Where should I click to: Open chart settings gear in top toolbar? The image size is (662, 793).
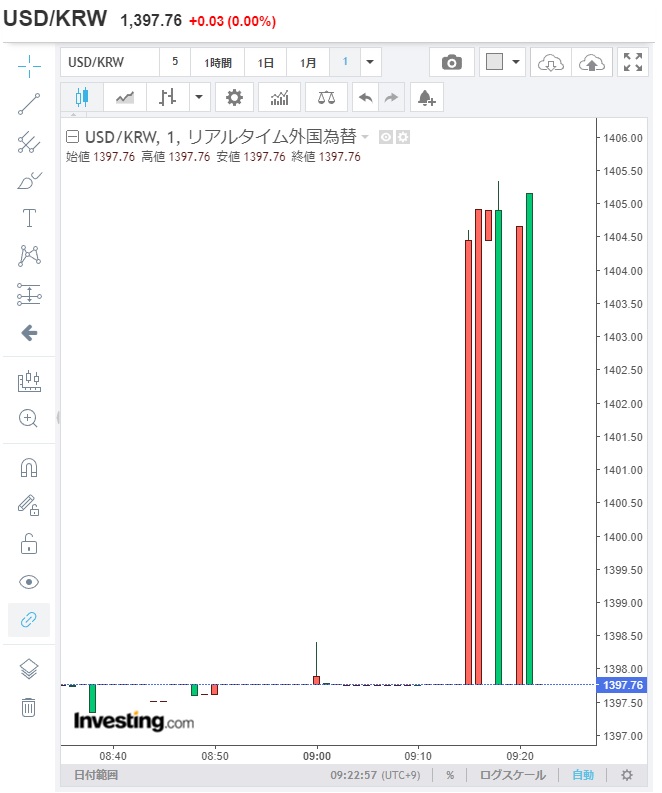(234, 97)
